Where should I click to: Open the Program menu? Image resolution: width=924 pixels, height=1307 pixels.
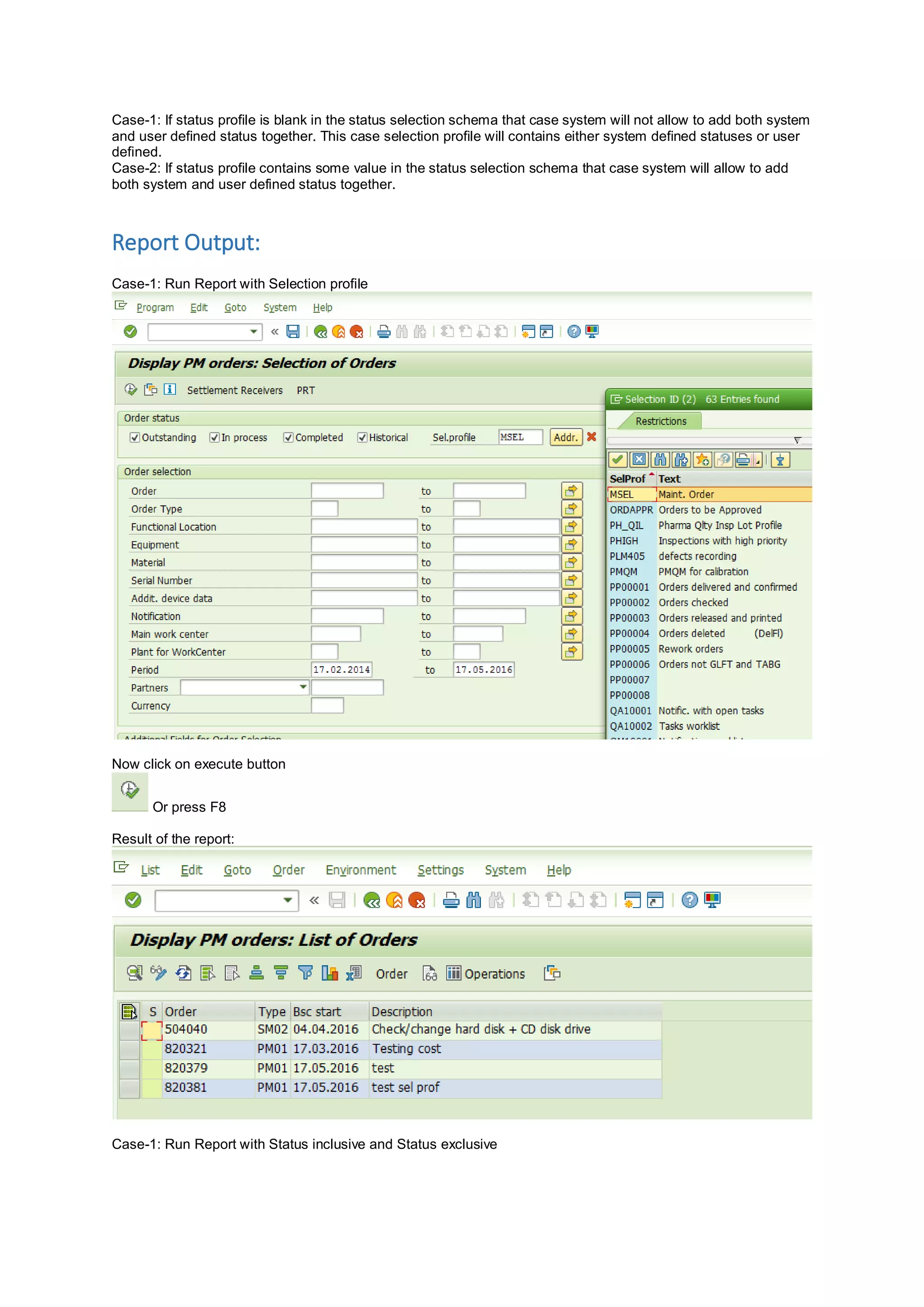pos(155,308)
